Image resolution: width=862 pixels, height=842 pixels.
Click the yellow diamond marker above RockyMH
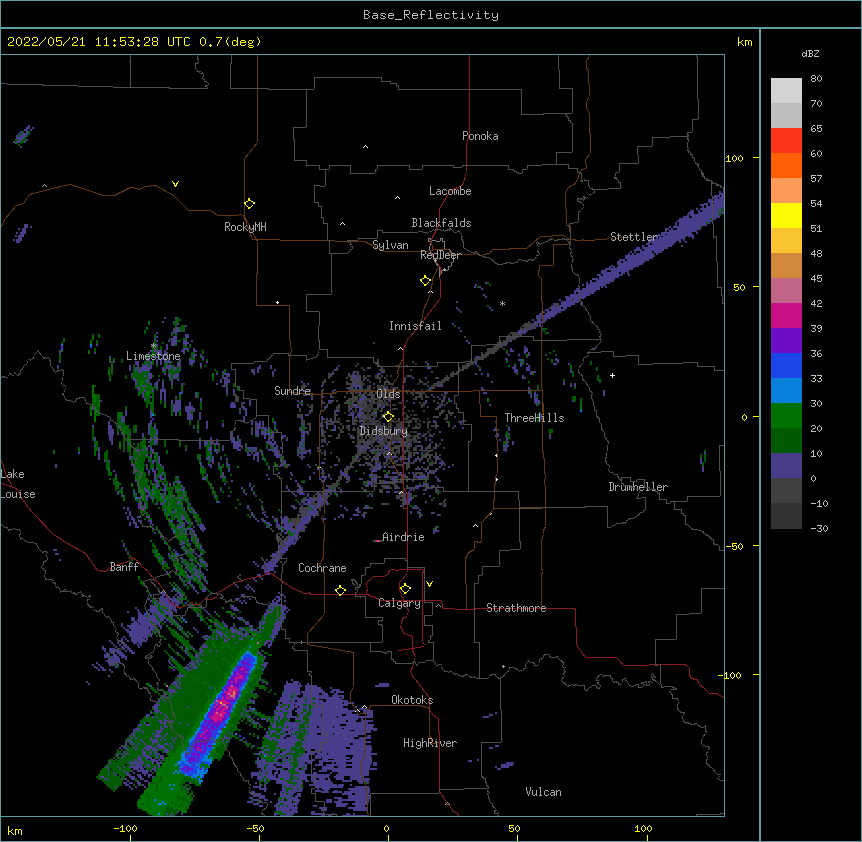click(x=249, y=204)
